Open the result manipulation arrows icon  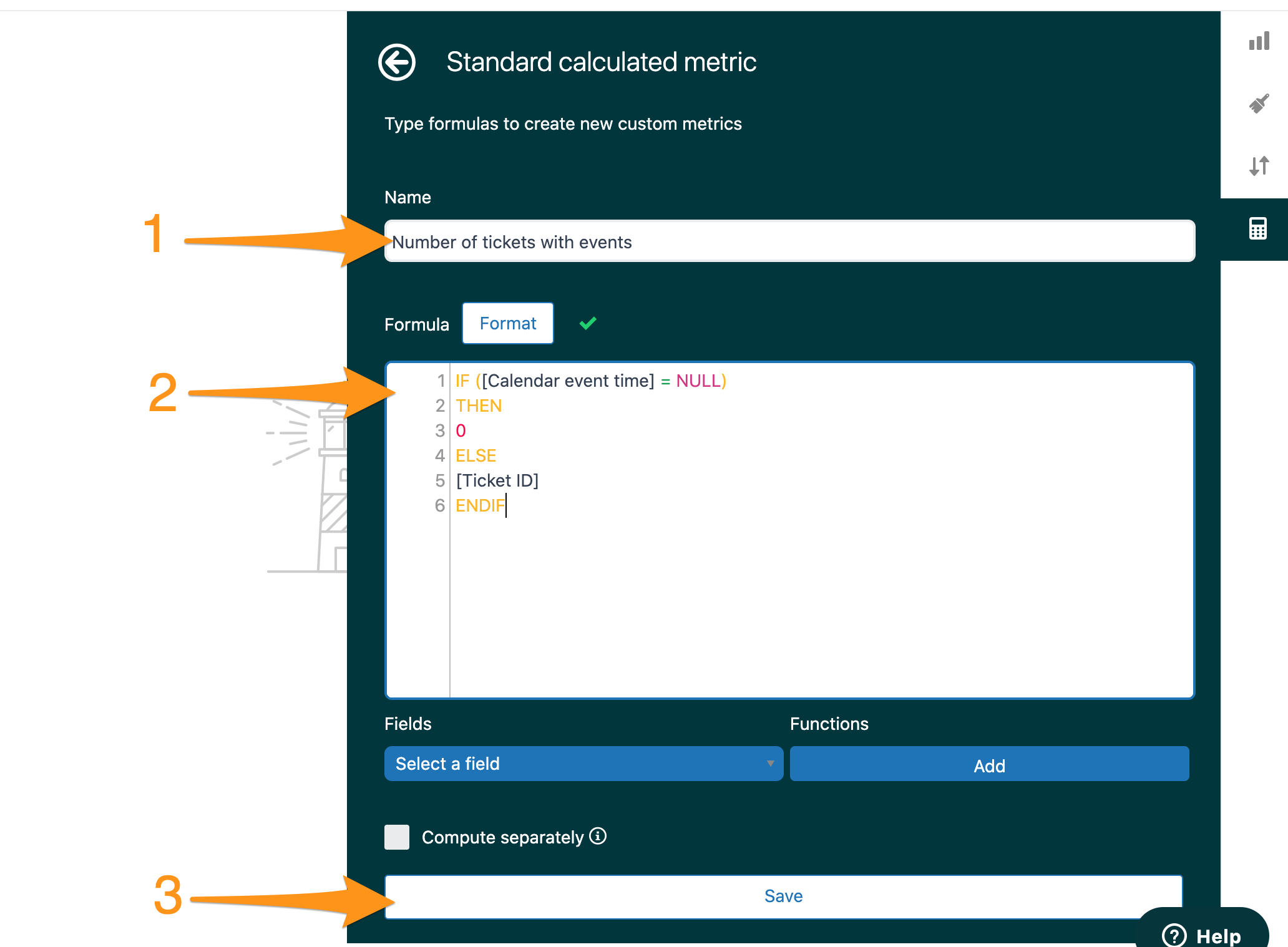[x=1259, y=166]
